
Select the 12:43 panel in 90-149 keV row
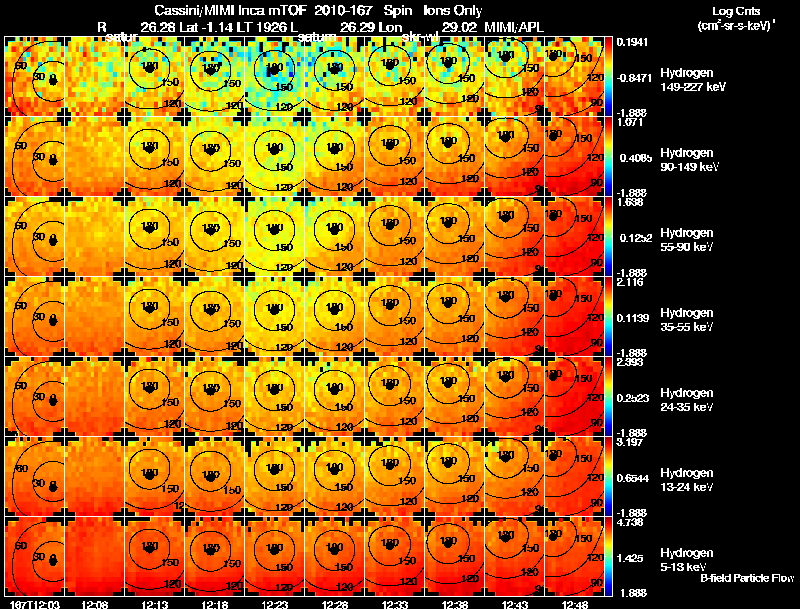pyautogui.click(x=515, y=157)
